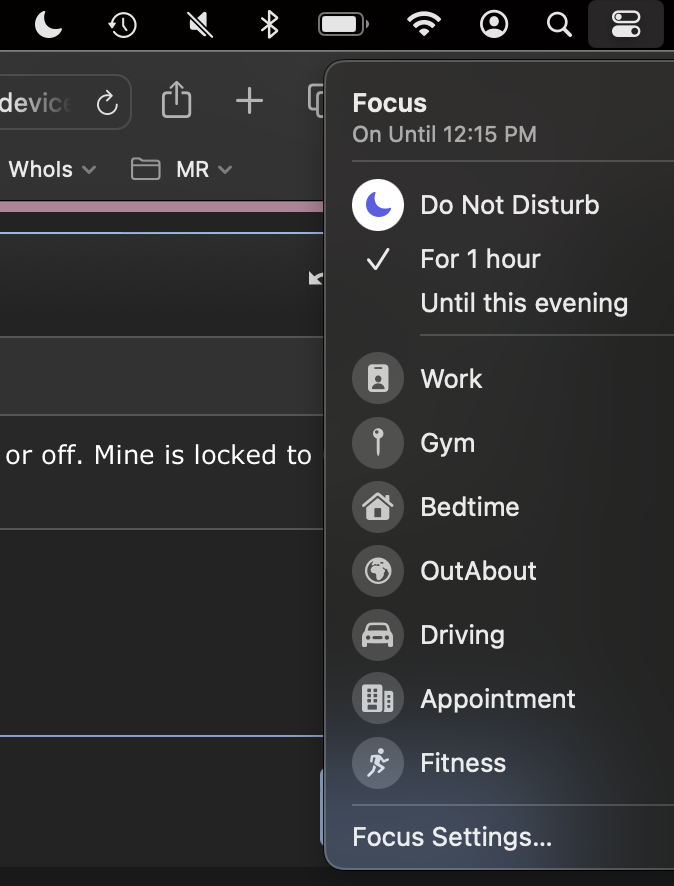This screenshot has width=674, height=886.
Task: Turn on Fitness focus runner icon
Action: click(378, 763)
